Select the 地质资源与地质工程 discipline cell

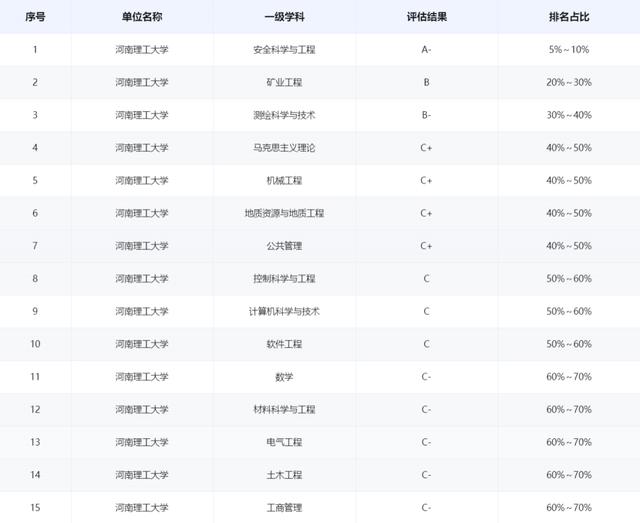coord(284,213)
